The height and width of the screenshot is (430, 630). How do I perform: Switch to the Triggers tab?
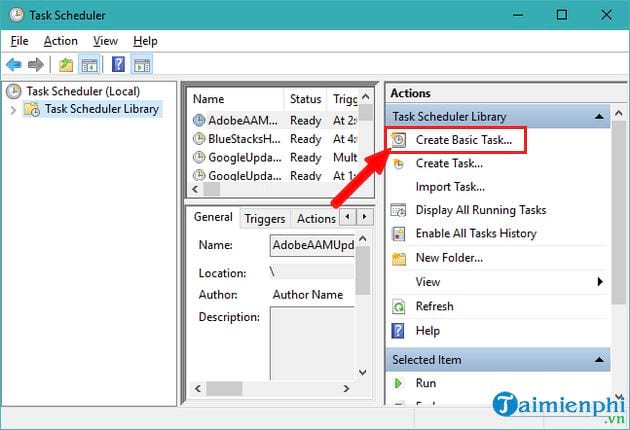[265, 219]
